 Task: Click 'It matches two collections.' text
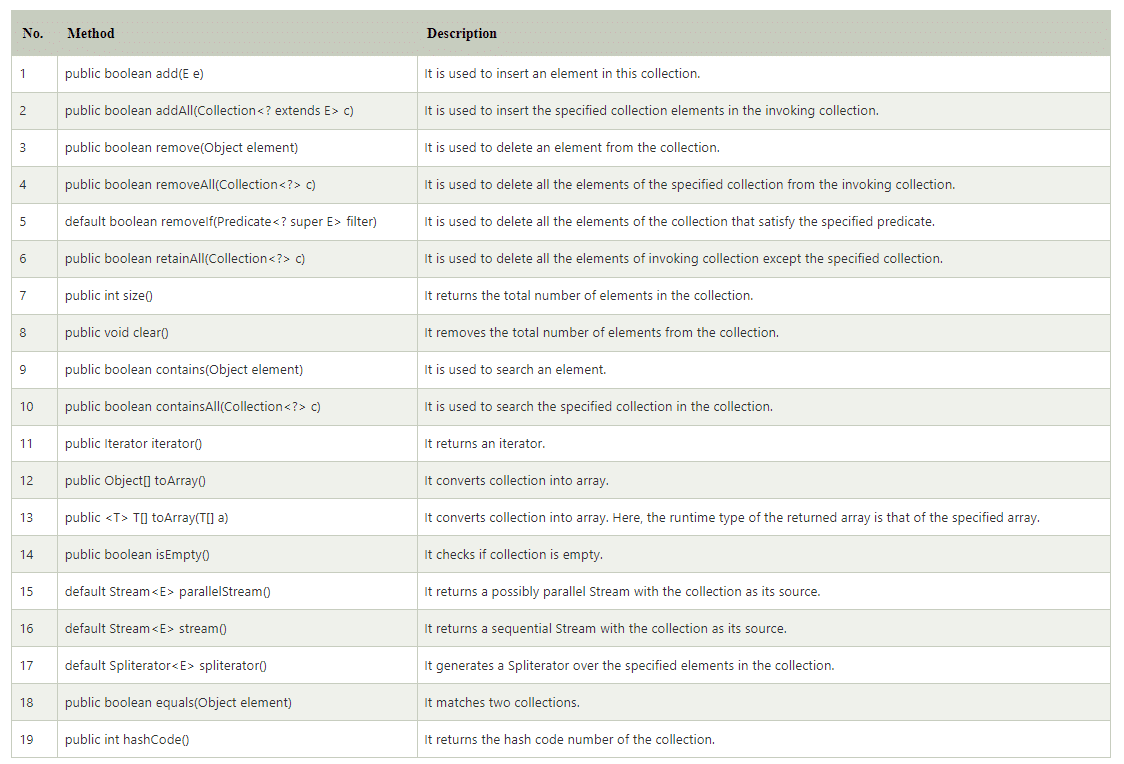click(502, 703)
